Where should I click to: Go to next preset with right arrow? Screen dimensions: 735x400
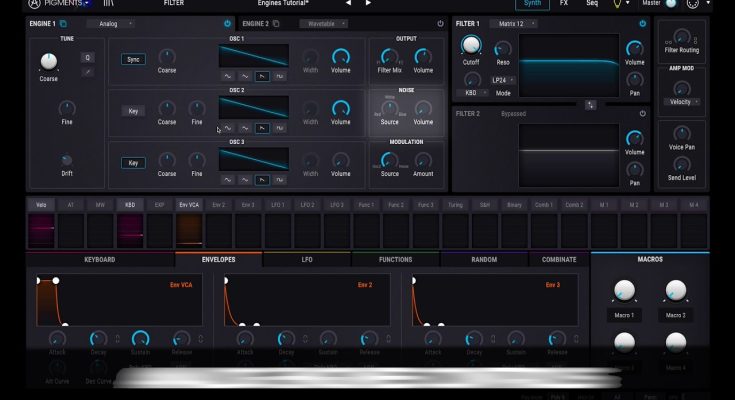[x=369, y=4]
